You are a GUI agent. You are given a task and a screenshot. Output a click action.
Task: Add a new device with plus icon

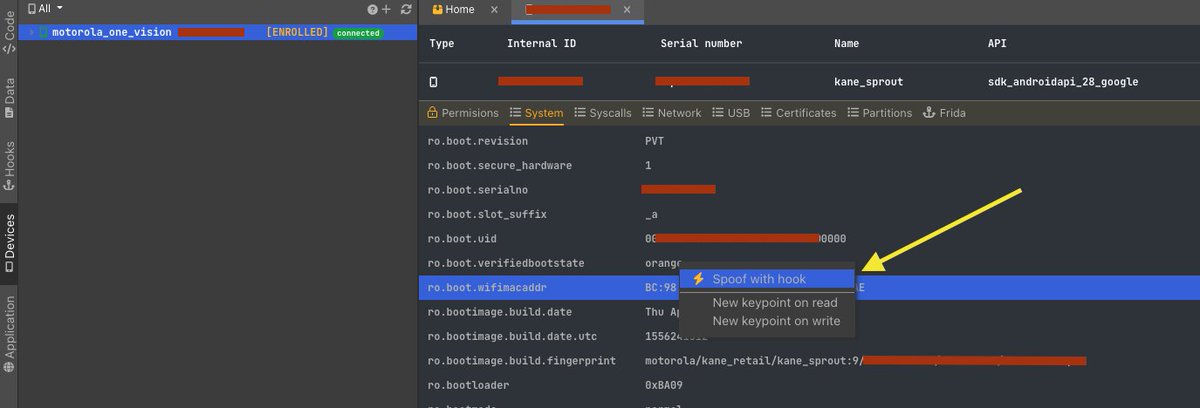coord(386,9)
